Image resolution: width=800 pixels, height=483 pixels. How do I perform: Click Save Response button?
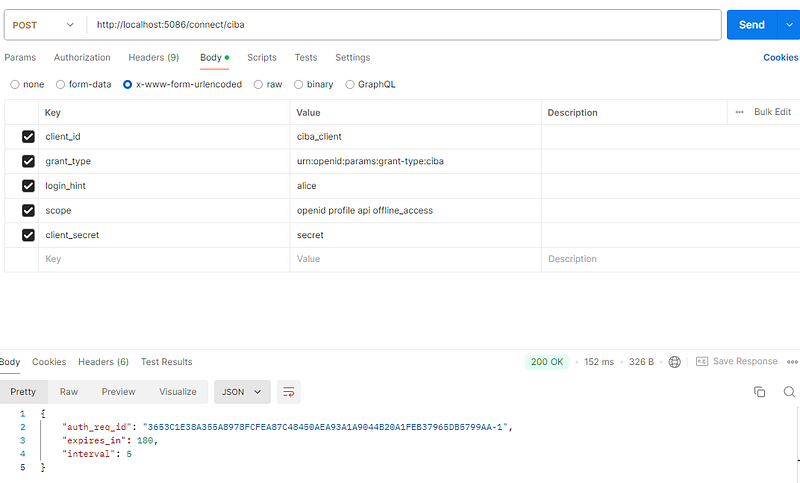coord(737,362)
